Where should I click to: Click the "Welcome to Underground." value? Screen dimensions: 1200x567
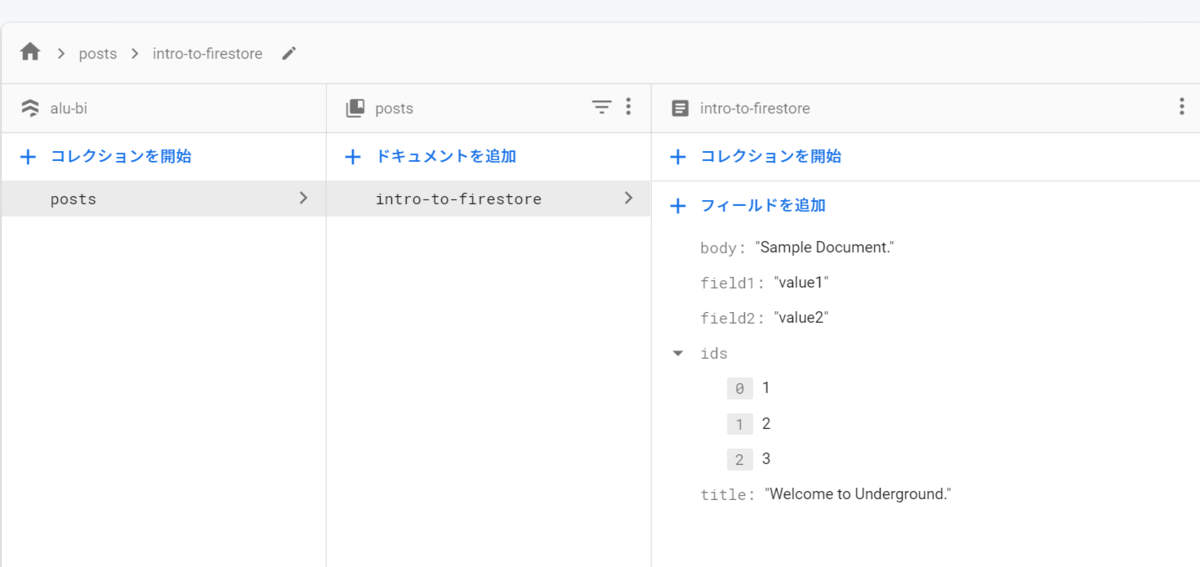(x=858, y=494)
